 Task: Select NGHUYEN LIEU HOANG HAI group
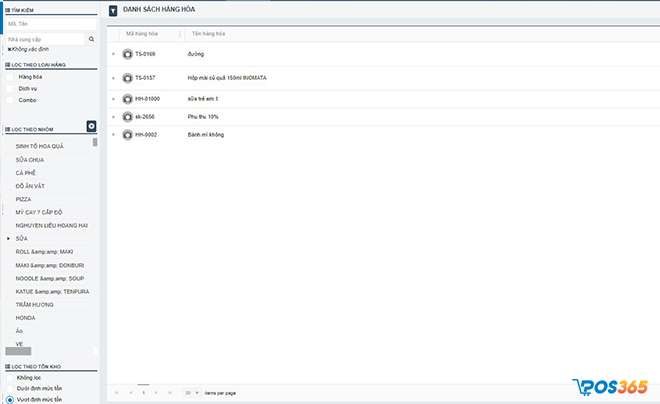pyautogui.click(x=52, y=226)
